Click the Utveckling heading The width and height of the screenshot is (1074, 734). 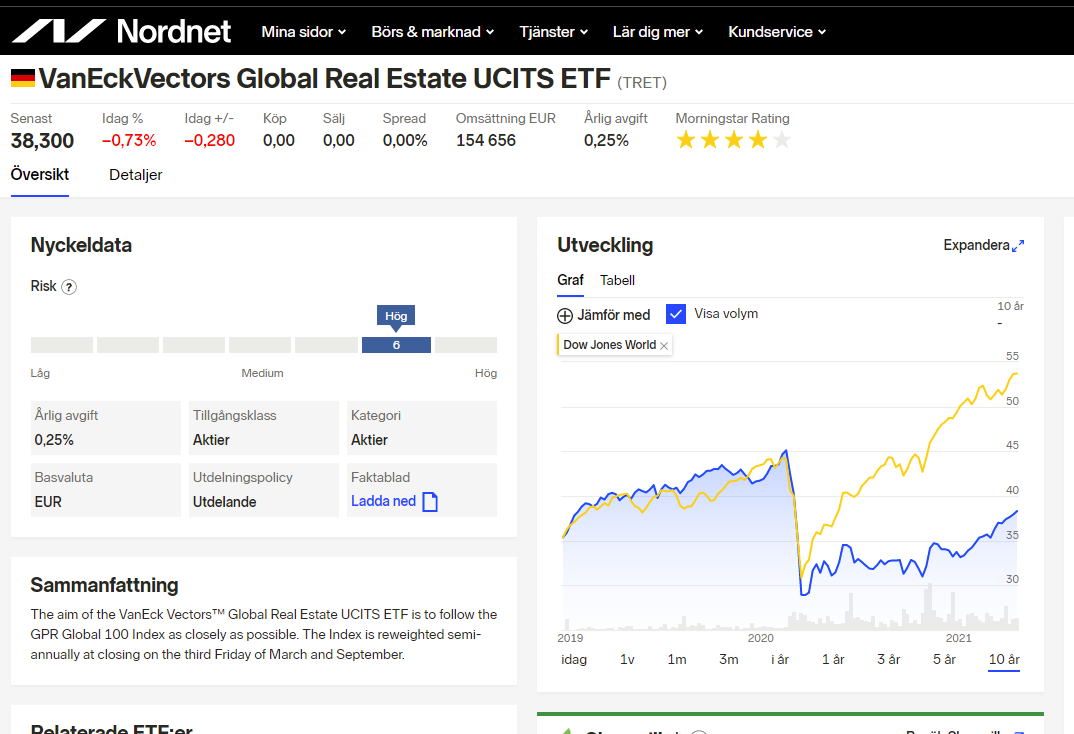[605, 245]
